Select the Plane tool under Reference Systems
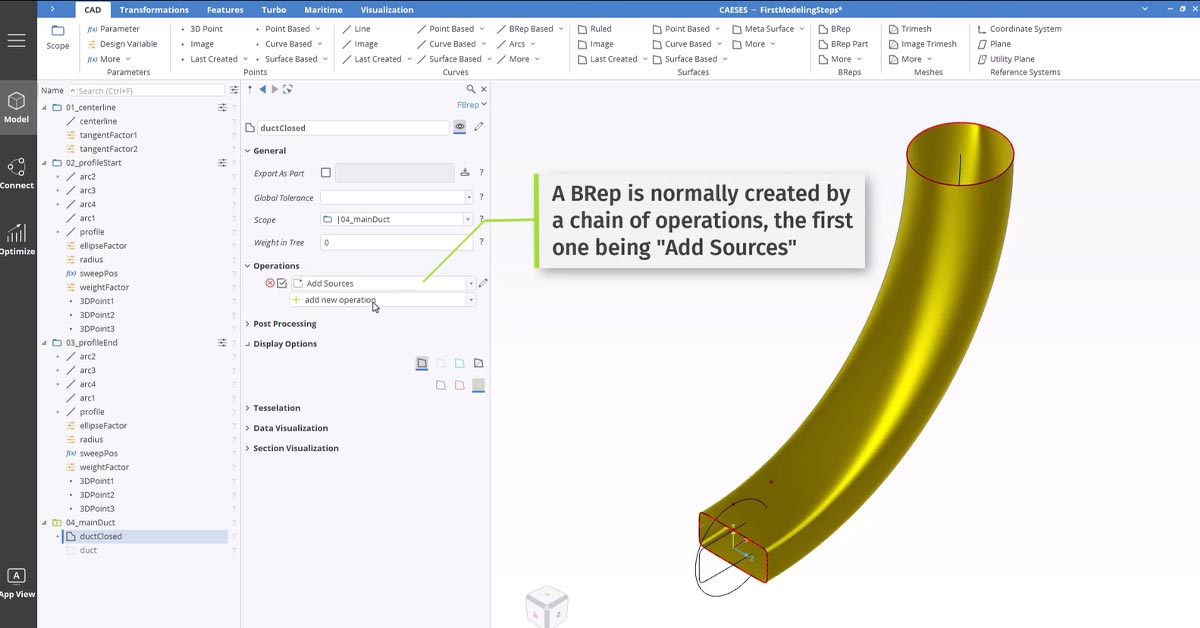Screen dimensions: 1200x628 999,43
